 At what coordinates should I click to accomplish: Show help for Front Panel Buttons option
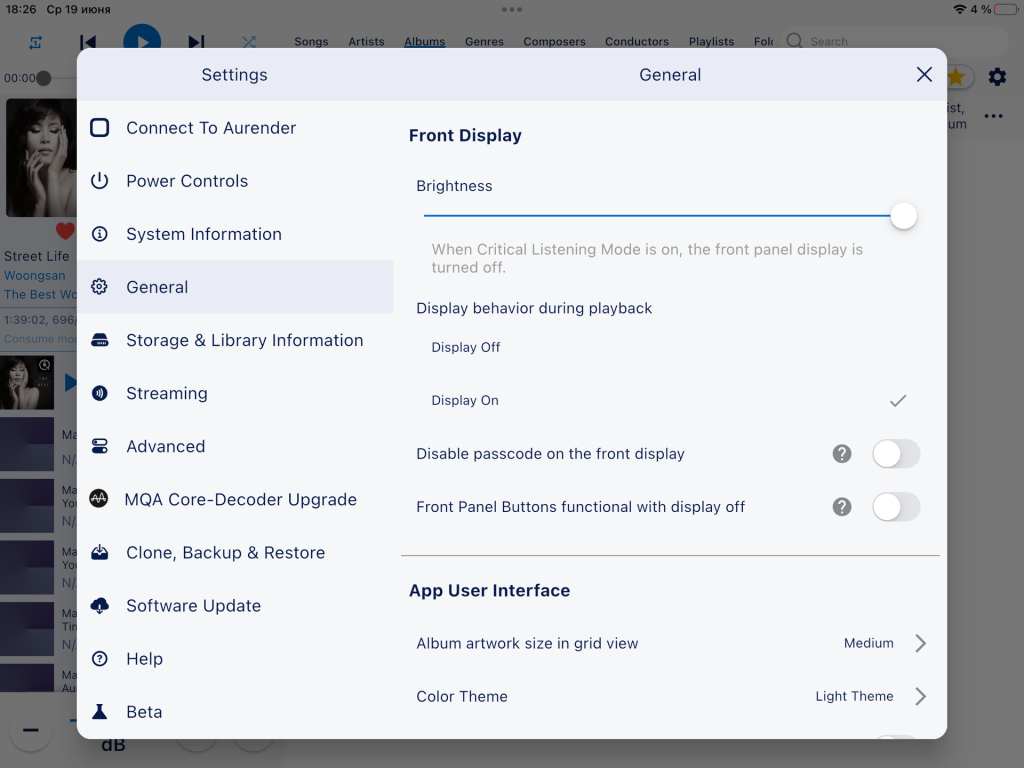click(x=842, y=507)
